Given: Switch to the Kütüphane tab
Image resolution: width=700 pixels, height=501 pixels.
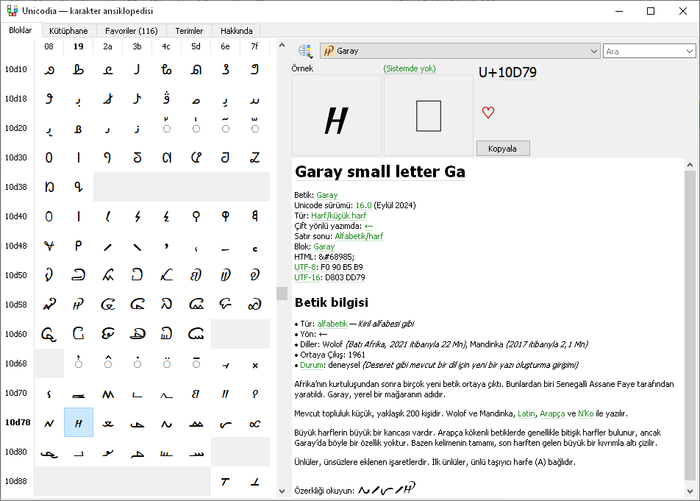Looking at the screenshot, I should point(69,31).
